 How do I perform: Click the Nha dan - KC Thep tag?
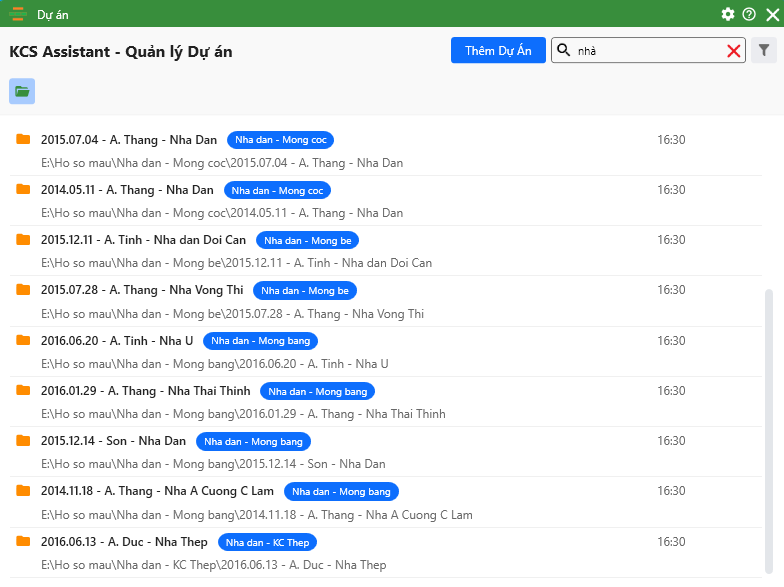pos(268,542)
